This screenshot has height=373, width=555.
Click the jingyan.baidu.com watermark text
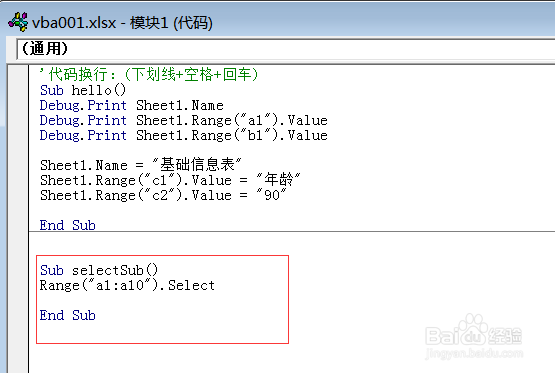coord(474,353)
